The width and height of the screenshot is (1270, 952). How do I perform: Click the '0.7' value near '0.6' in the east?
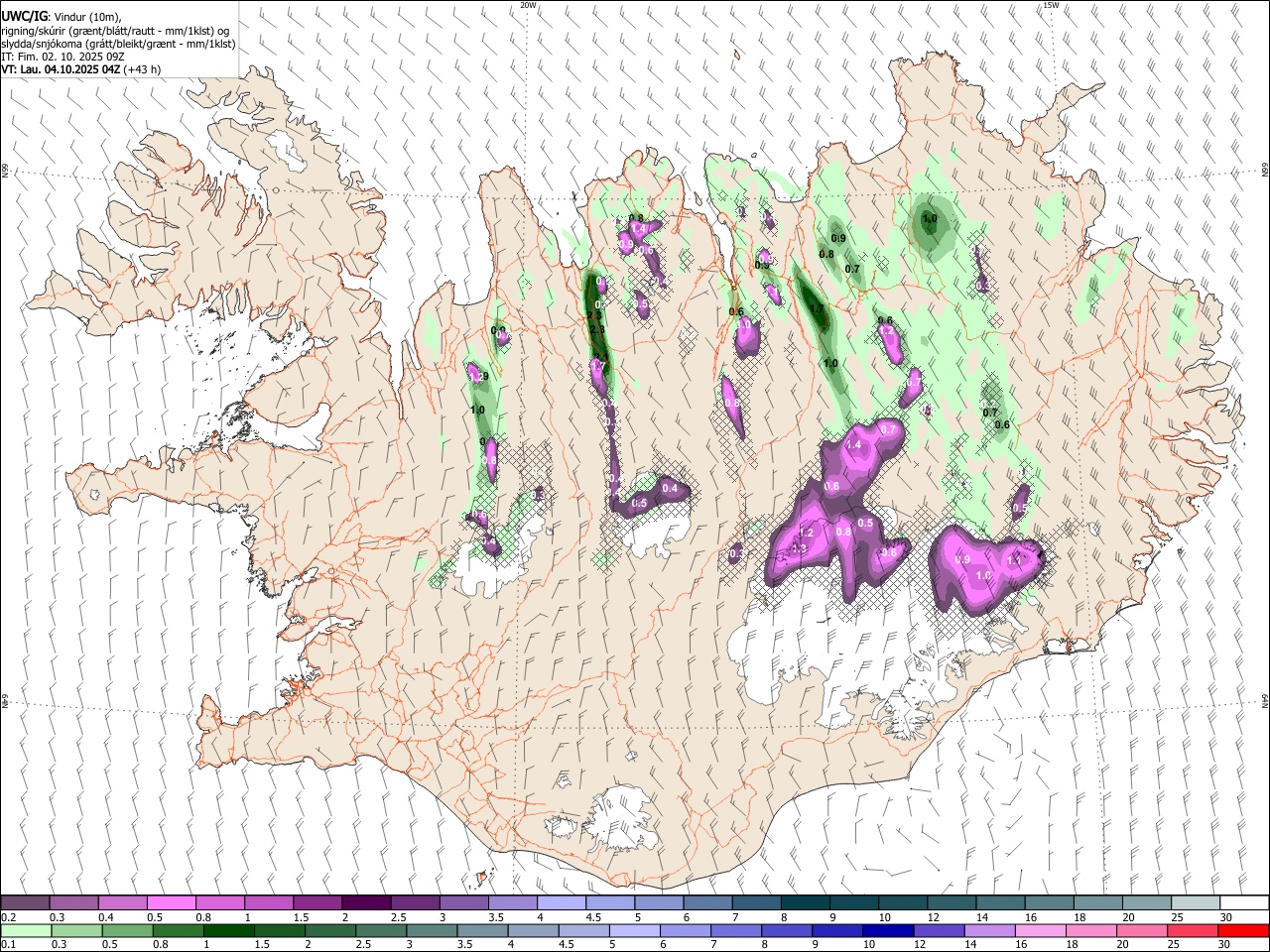(x=990, y=413)
